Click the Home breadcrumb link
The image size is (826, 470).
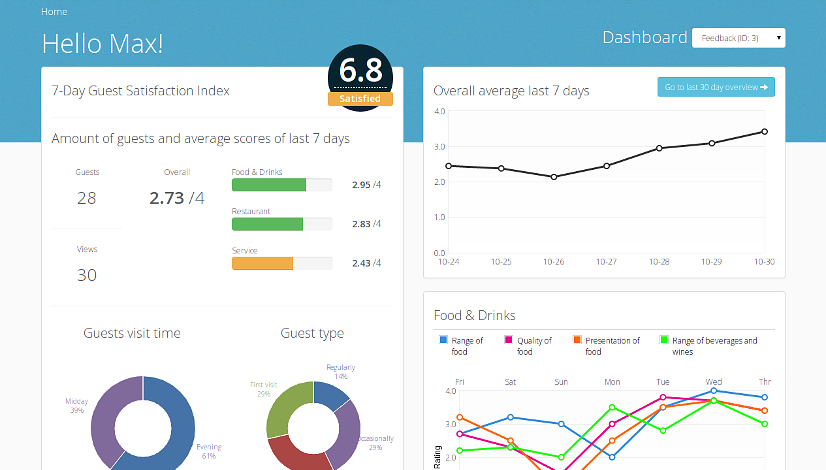[x=54, y=12]
